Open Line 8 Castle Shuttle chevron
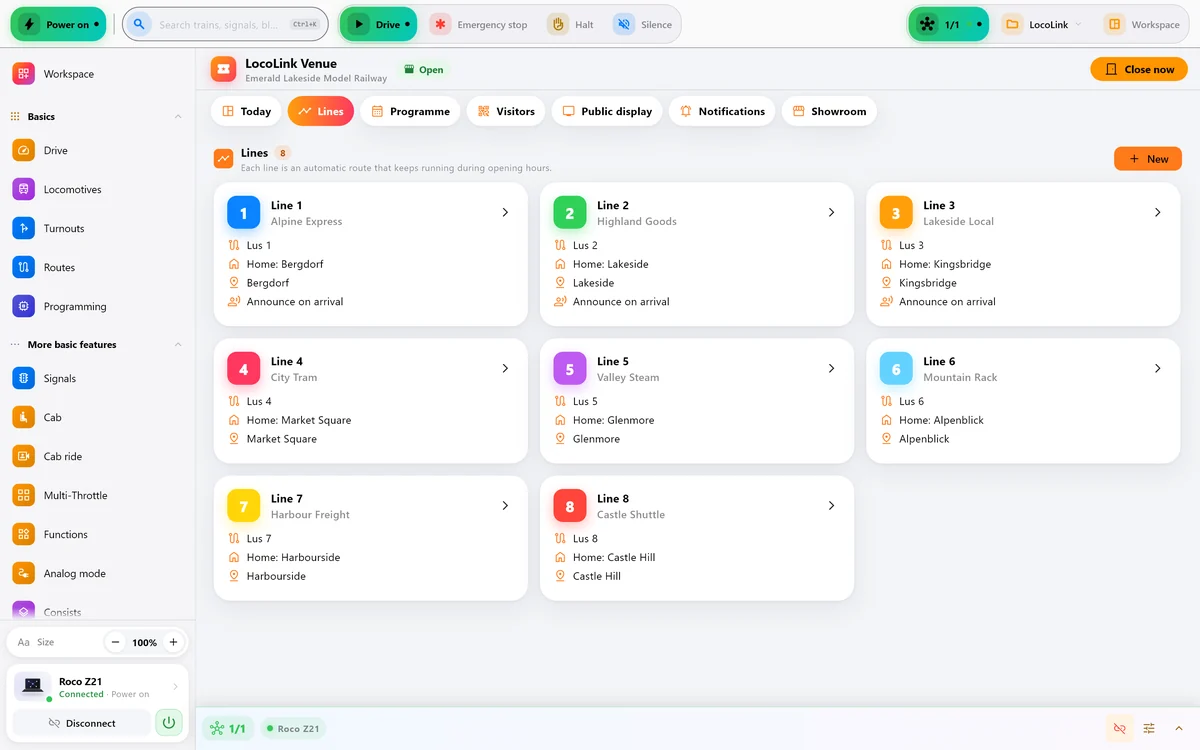Image resolution: width=1200 pixels, height=750 pixels. click(x=831, y=505)
